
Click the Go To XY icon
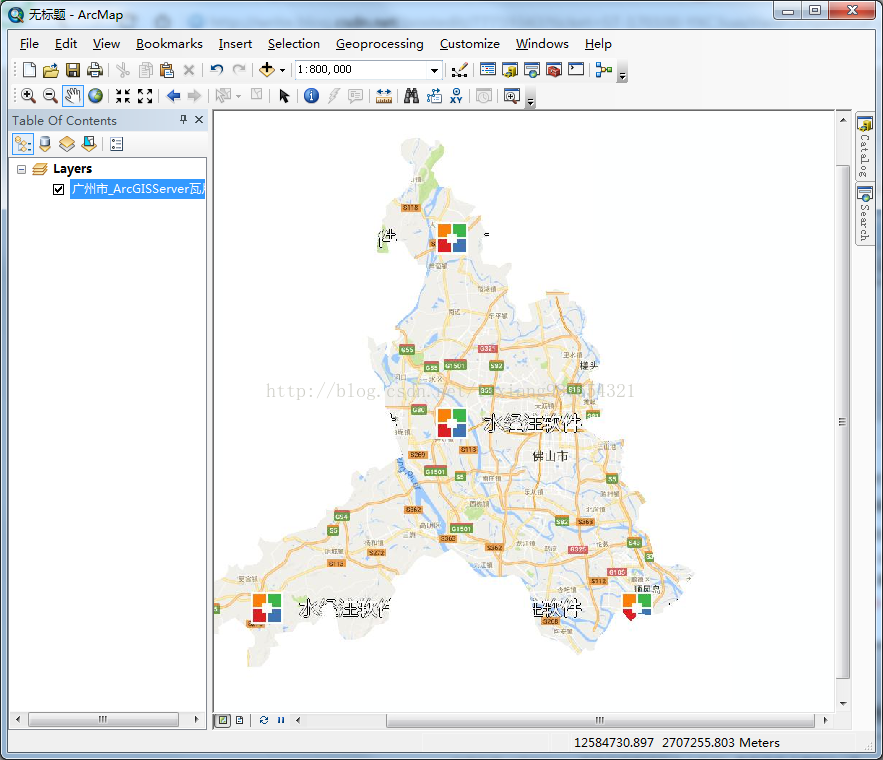pos(456,96)
